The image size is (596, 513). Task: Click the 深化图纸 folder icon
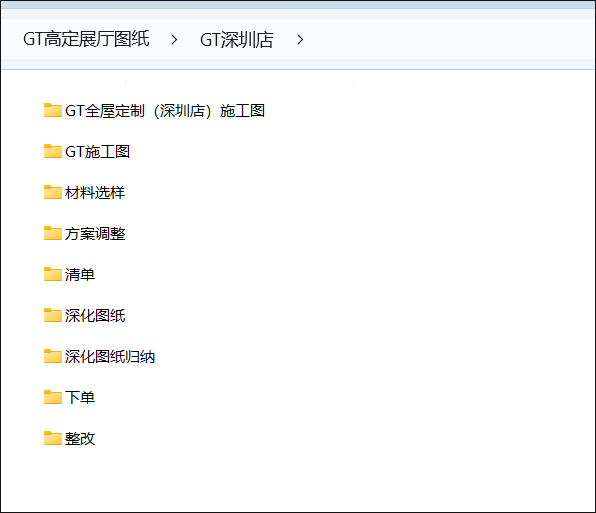coord(53,315)
